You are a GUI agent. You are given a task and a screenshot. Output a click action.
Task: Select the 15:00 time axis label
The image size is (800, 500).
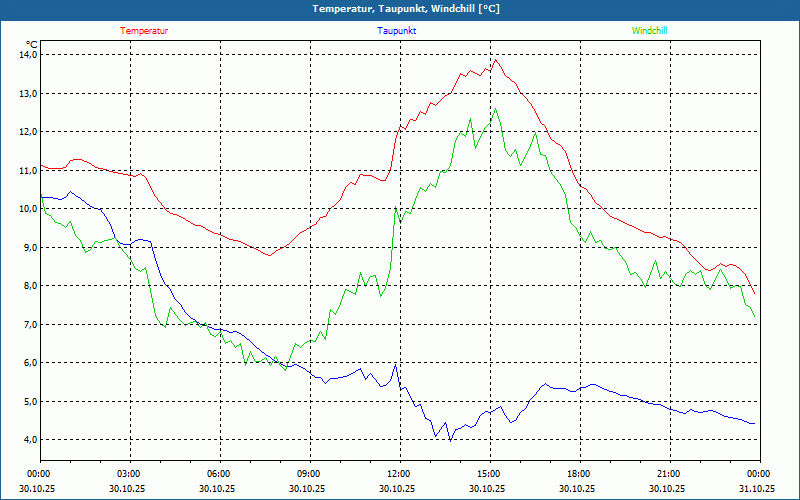489,474
